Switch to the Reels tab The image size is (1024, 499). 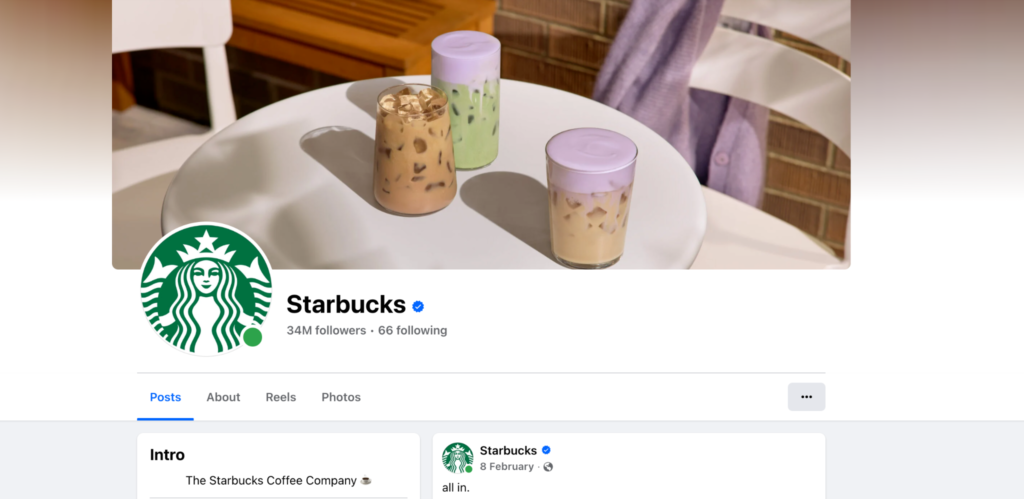[x=281, y=397]
